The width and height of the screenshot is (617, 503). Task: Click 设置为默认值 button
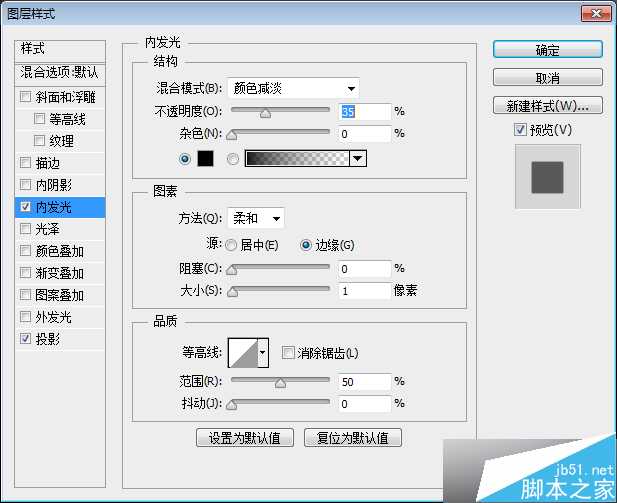tap(245, 438)
